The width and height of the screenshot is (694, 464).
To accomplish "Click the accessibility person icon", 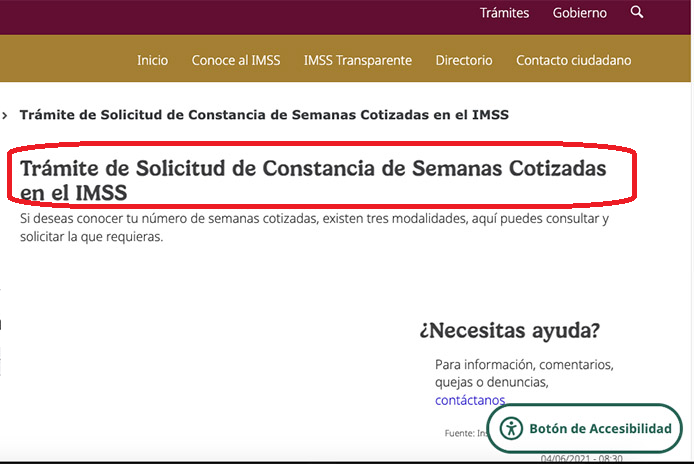I will tap(511, 429).
